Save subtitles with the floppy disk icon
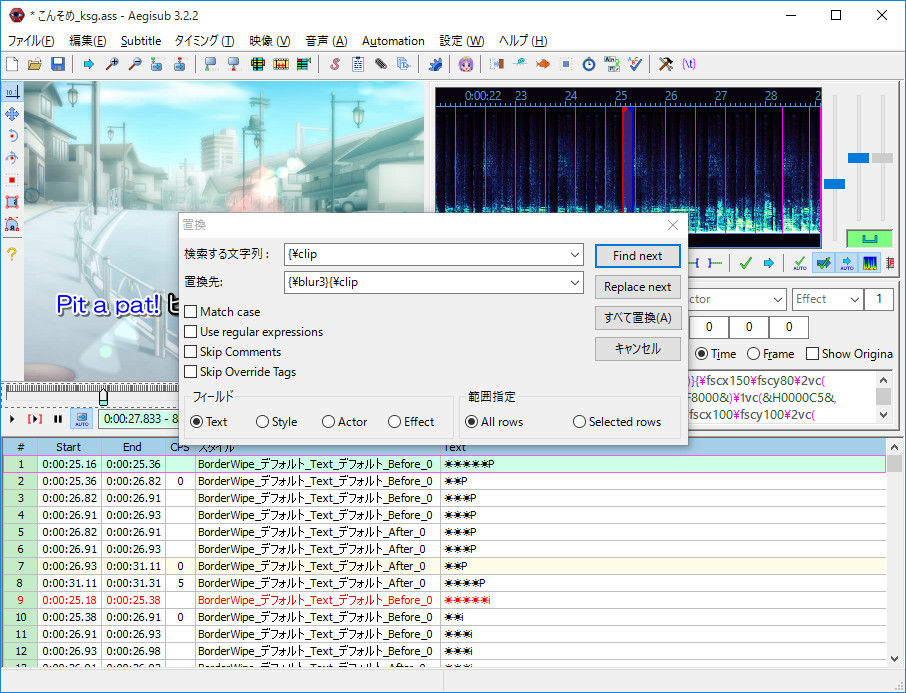 click(58, 64)
